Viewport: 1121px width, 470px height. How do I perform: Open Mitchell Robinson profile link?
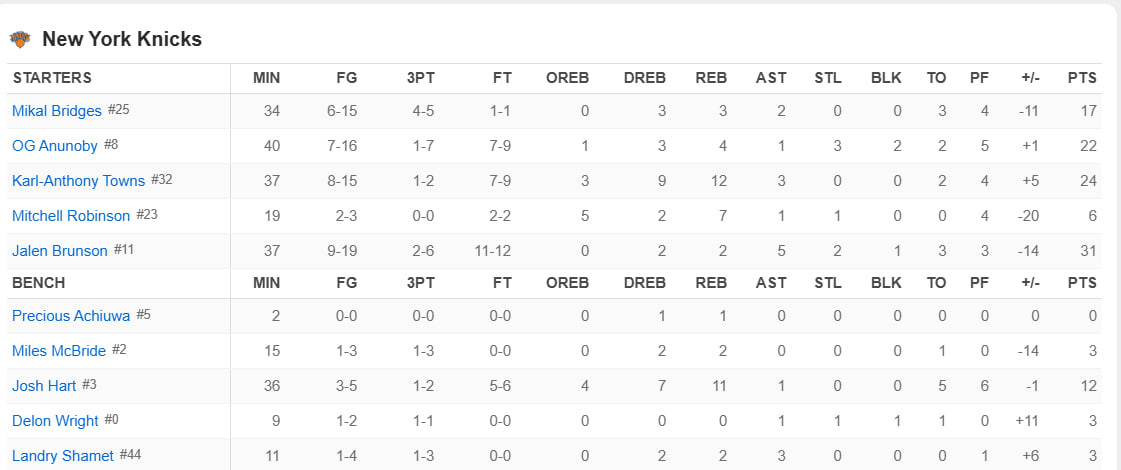(71, 216)
